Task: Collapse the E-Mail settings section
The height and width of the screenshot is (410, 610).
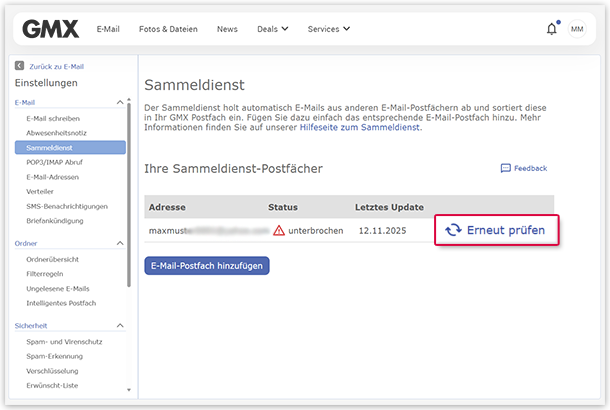Action: coord(120,102)
